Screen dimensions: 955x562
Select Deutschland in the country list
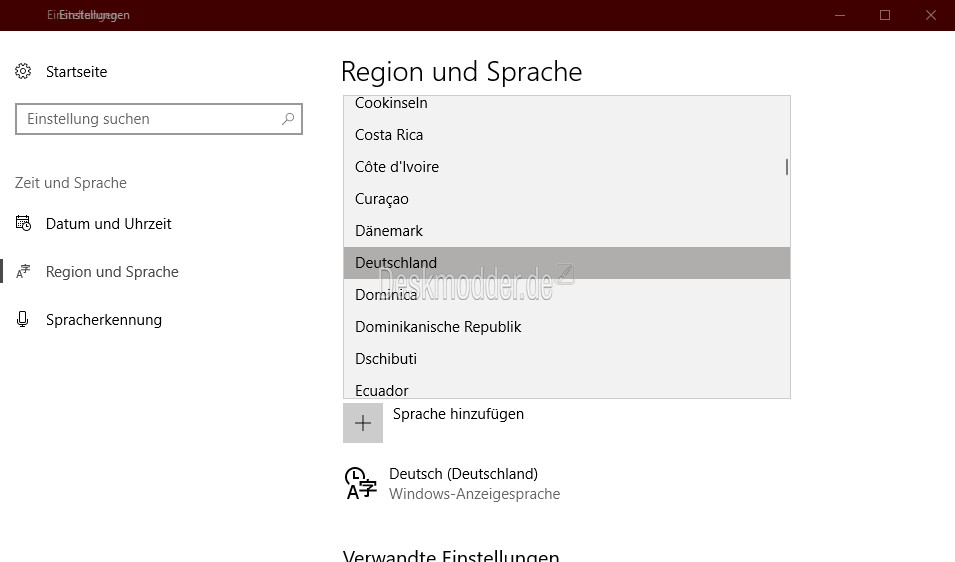[x=566, y=263]
